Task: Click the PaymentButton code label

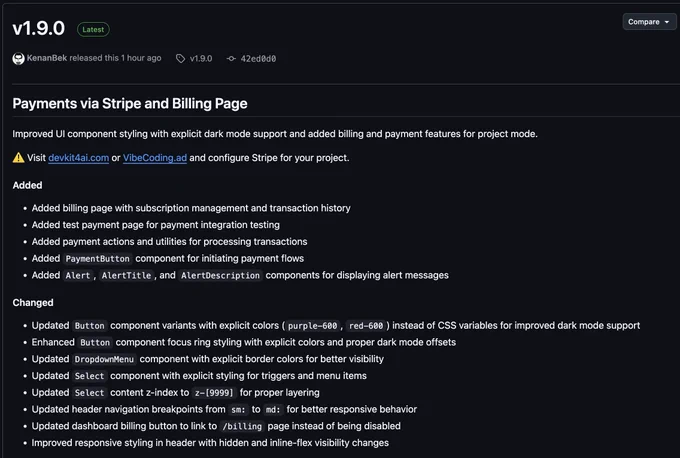Action: (x=98, y=259)
